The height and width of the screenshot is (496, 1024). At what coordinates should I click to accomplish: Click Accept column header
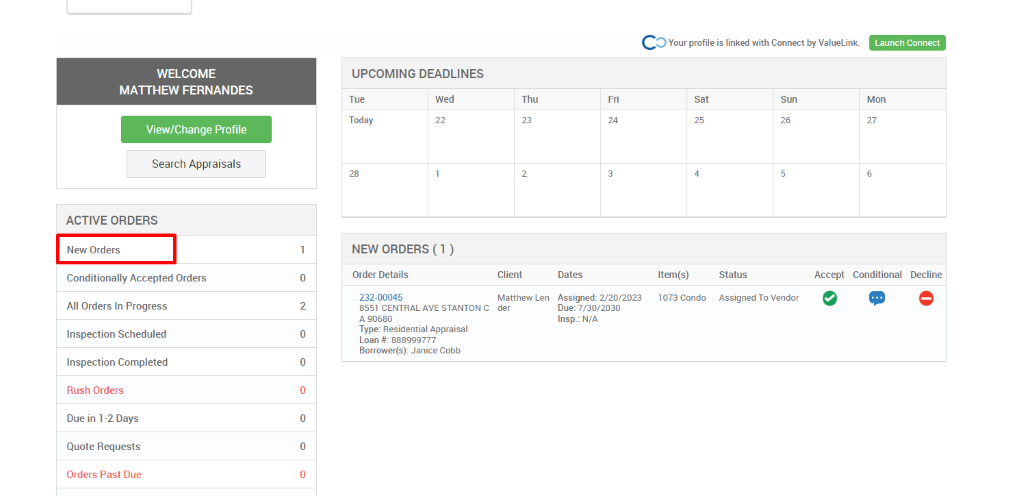point(829,275)
